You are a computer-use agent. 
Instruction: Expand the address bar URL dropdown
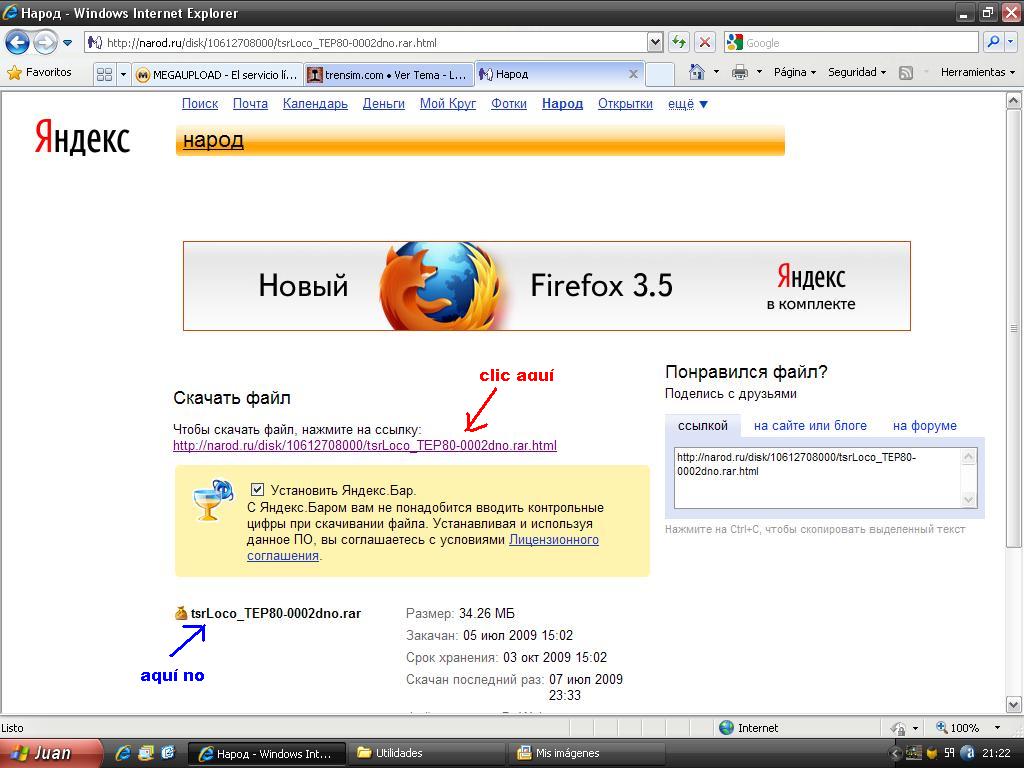(x=655, y=42)
